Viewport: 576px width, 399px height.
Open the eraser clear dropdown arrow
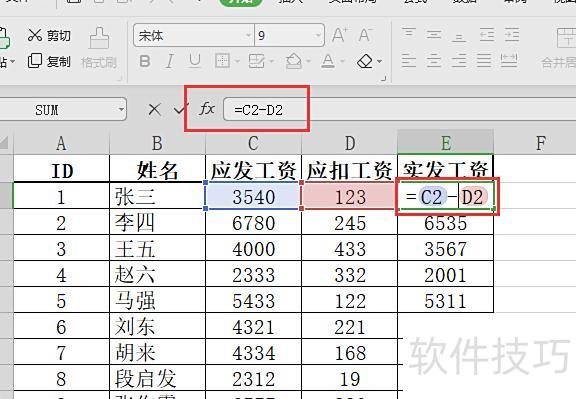(x=379, y=61)
